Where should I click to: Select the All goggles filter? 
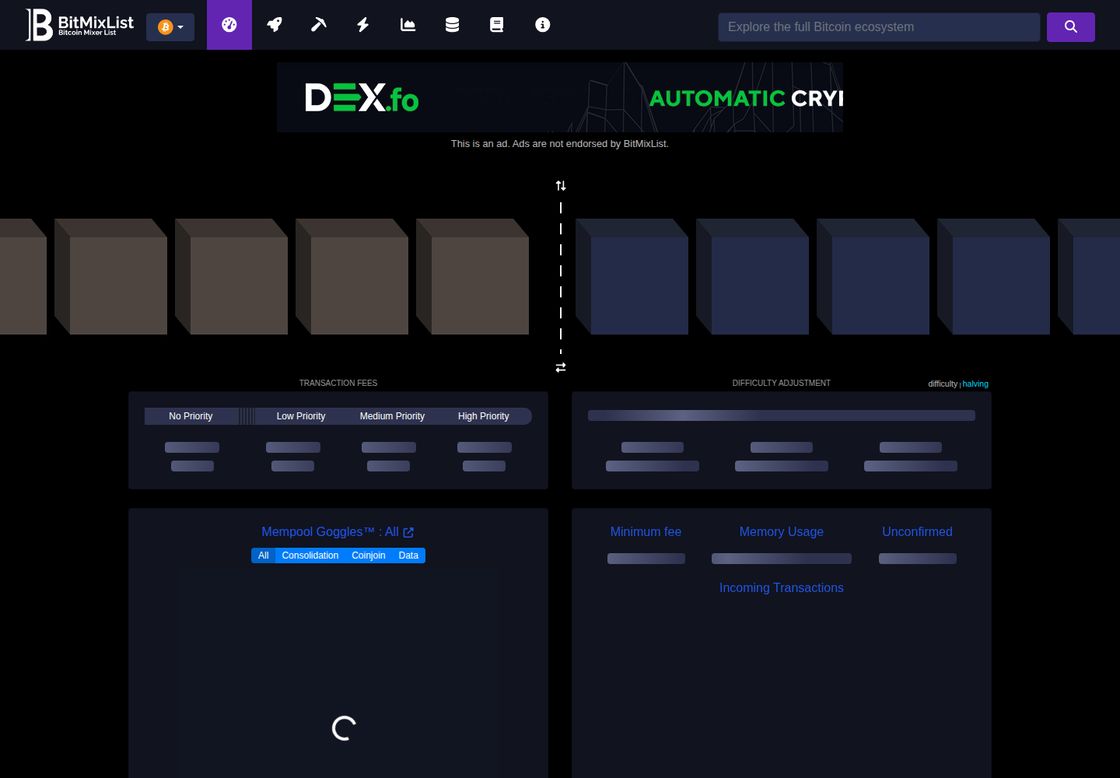pyautogui.click(x=264, y=555)
